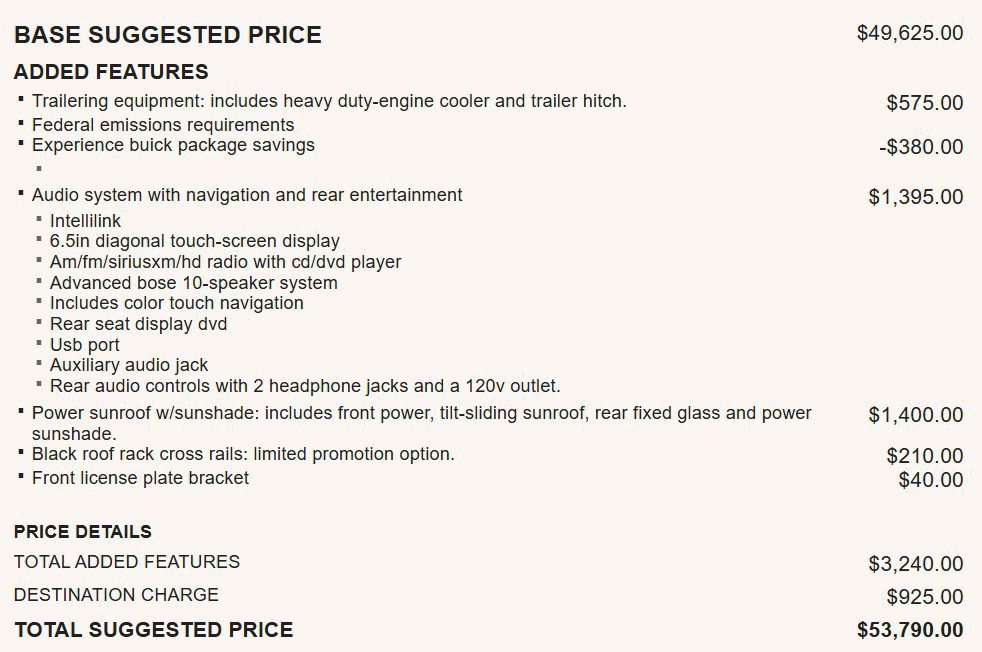Click Black roof rack cross rails item
This screenshot has height=652, width=982.
tap(243, 453)
